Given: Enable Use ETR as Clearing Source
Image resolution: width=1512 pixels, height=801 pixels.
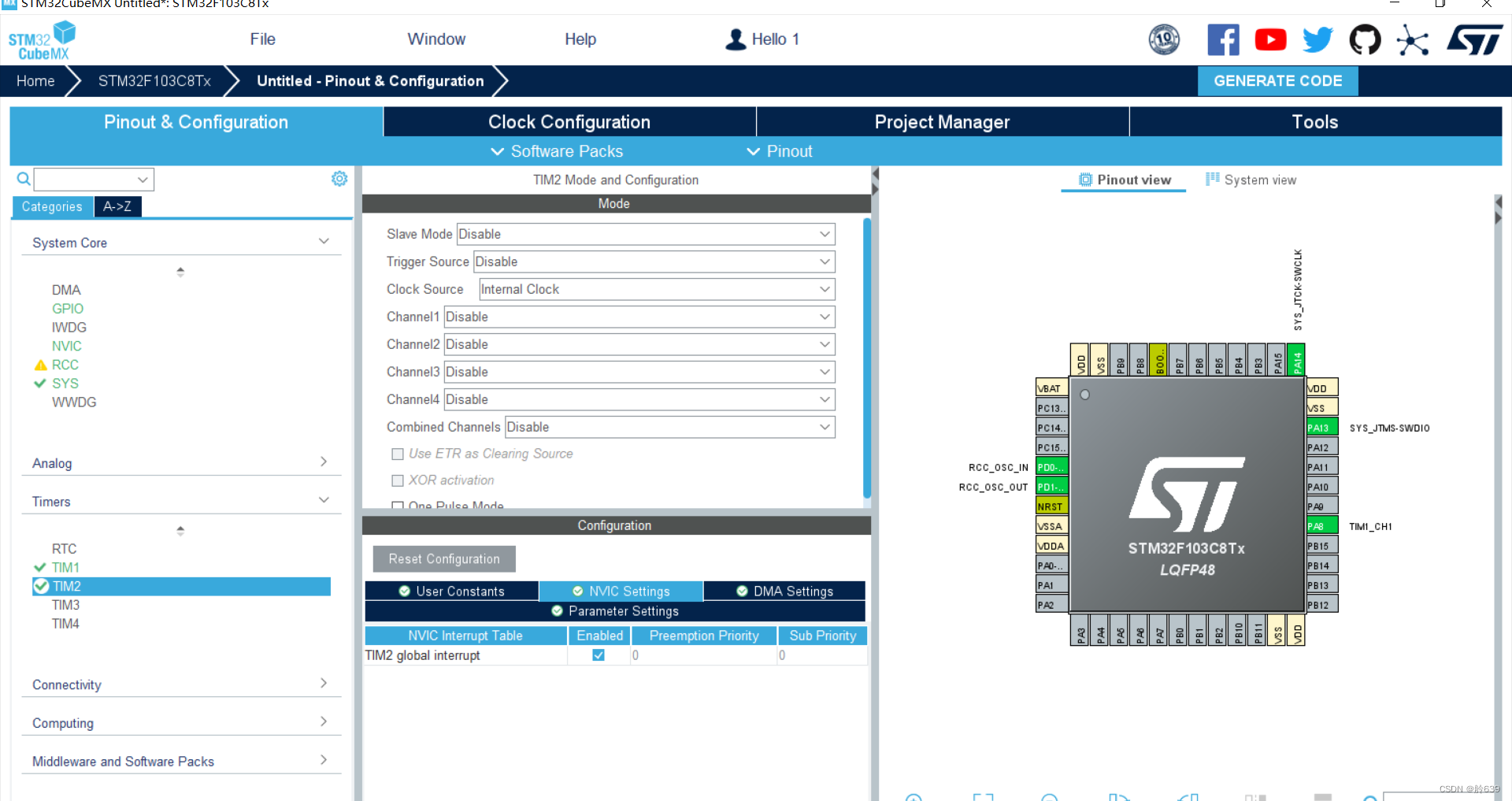Looking at the screenshot, I should point(398,454).
